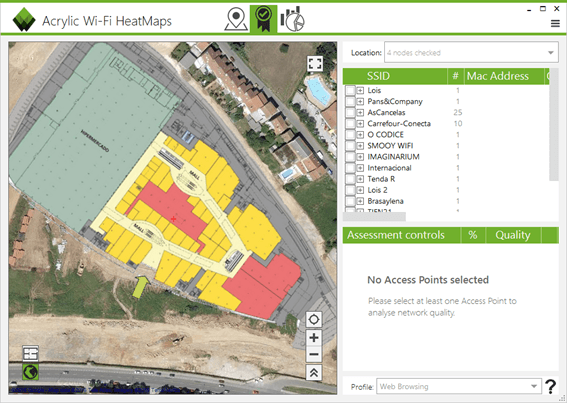The image size is (567, 403).
Task: Expand the AsCancelas tree node
Action: click(360, 113)
